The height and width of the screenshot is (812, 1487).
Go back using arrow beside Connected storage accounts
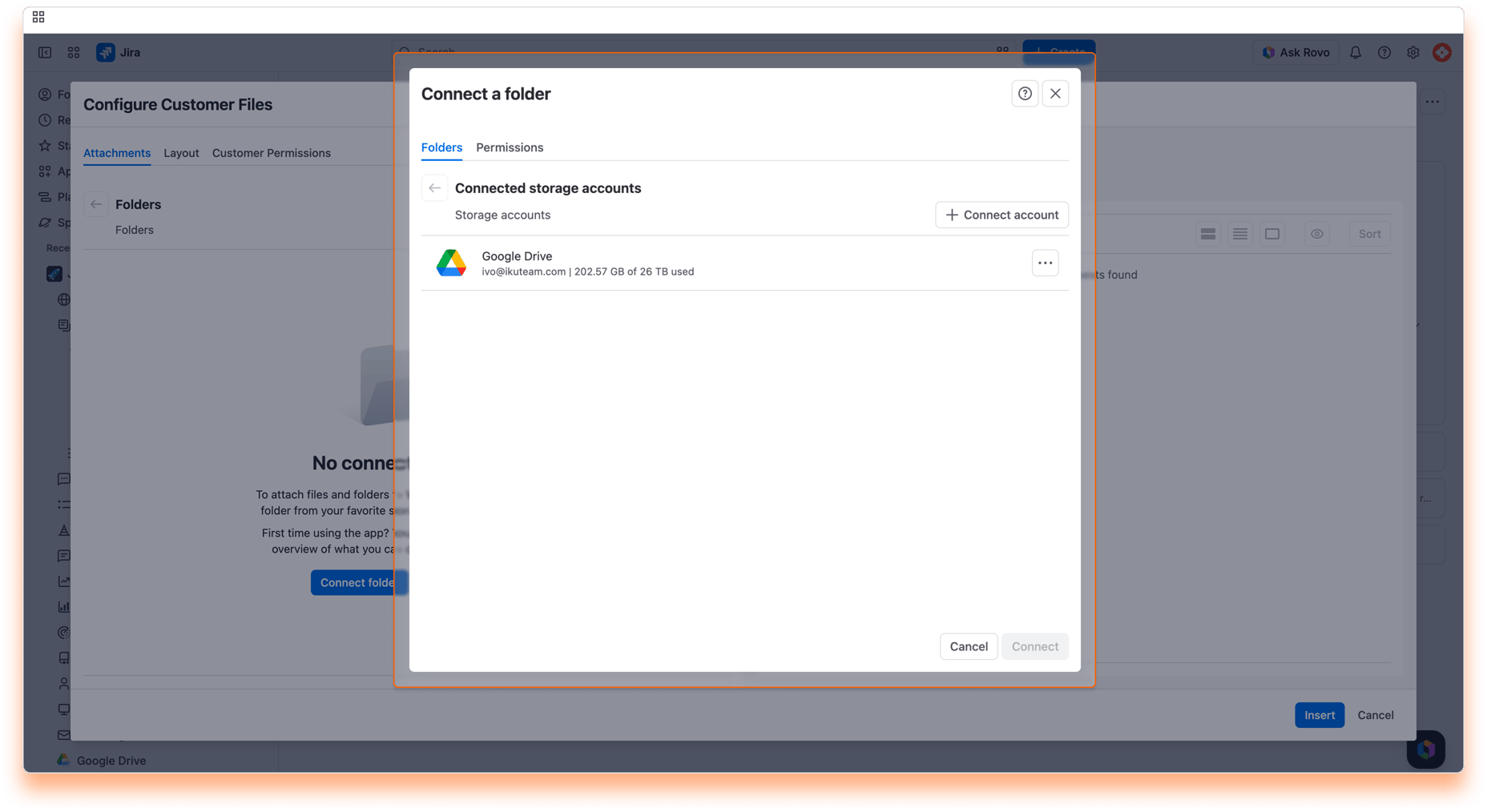434,188
